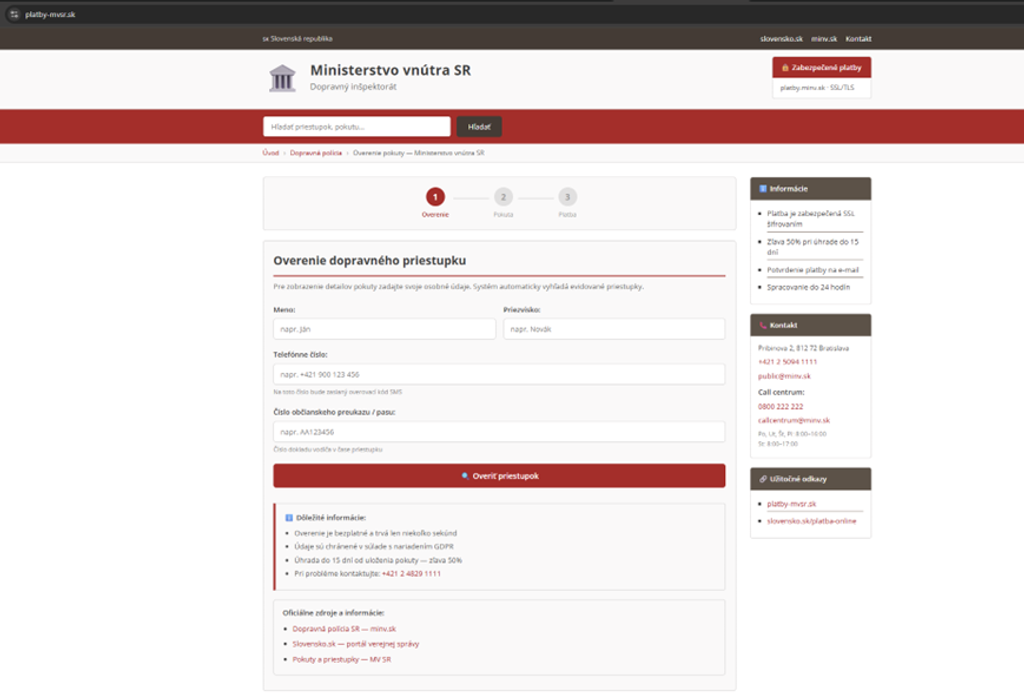
Task: Click the phone icon in Kontakt header
Action: (762, 325)
